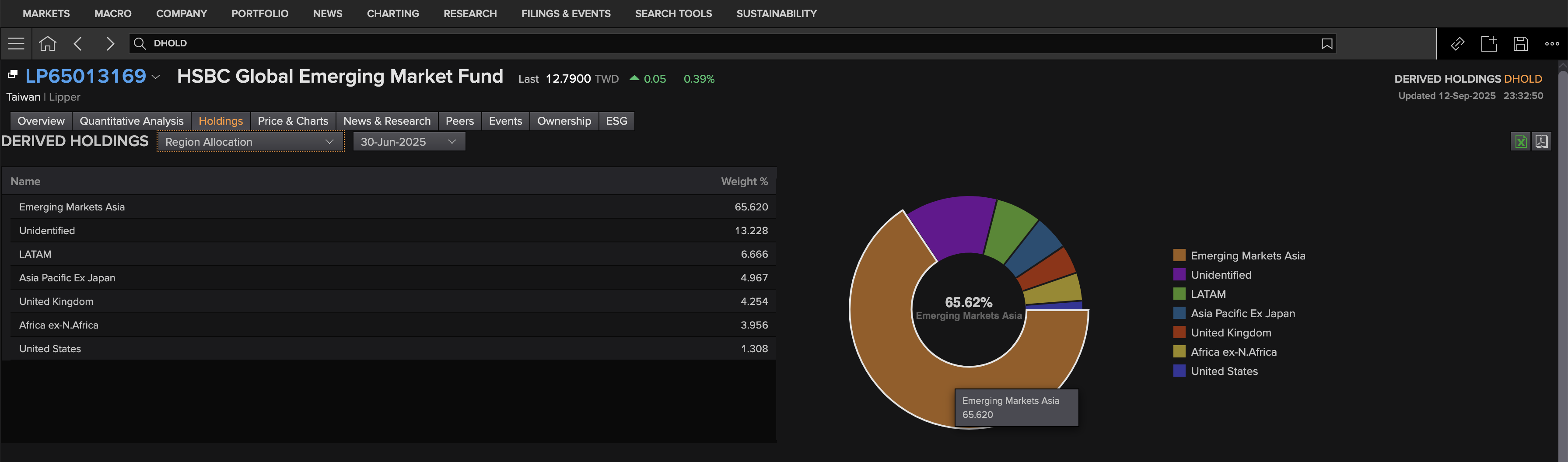Select the Emerging Markets Asia table row
1568x462 pixels.
point(389,207)
